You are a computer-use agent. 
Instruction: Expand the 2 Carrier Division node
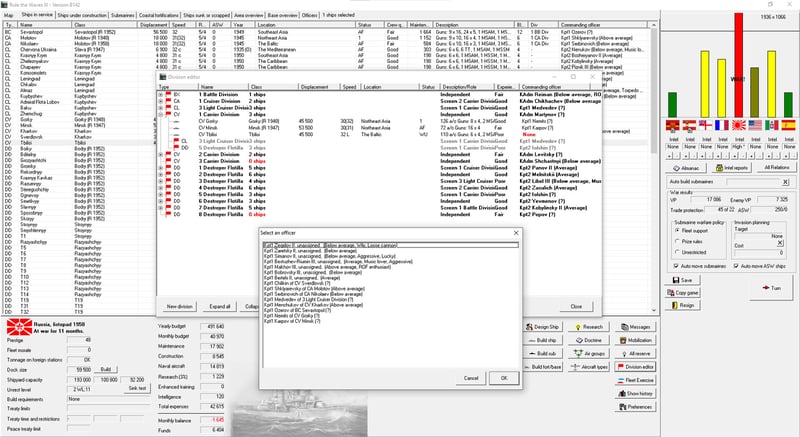161,155
